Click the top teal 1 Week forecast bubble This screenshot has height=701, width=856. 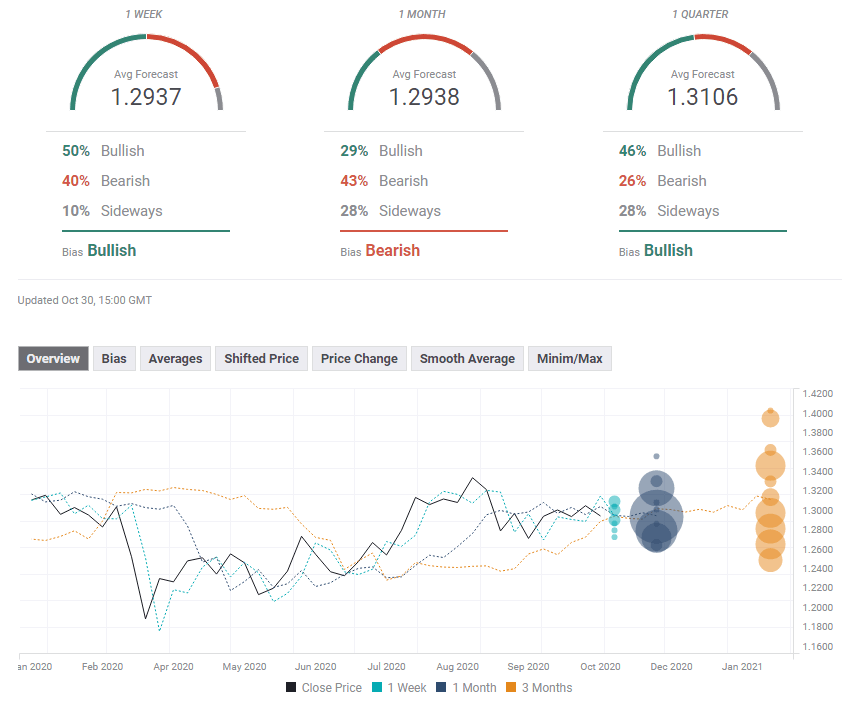614,502
